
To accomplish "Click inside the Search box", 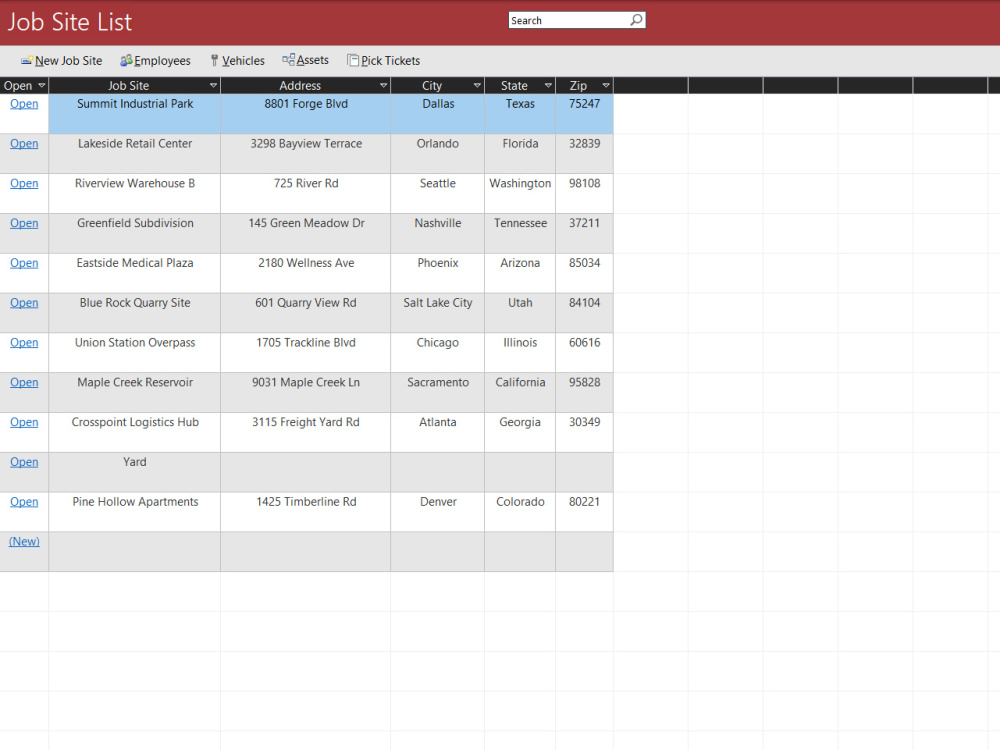I will pos(569,20).
